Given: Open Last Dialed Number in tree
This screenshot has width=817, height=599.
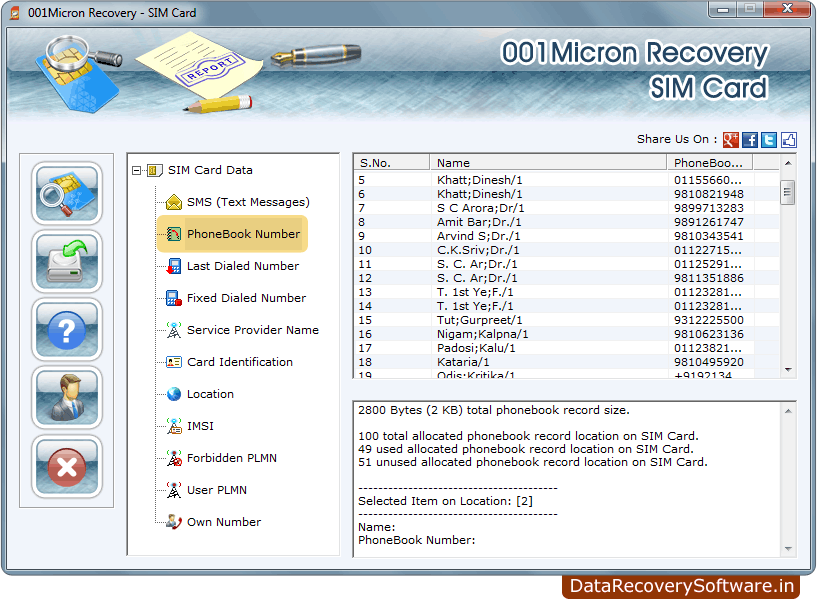Looking at the screenshot, I should [243, 266].
